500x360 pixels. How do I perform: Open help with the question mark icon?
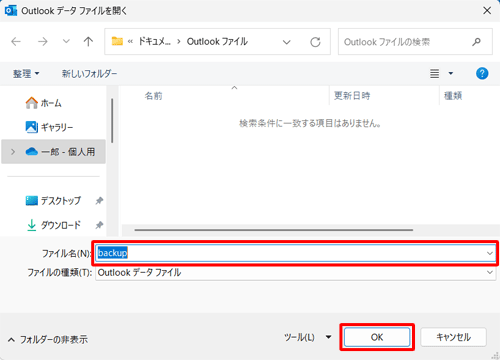482,73
